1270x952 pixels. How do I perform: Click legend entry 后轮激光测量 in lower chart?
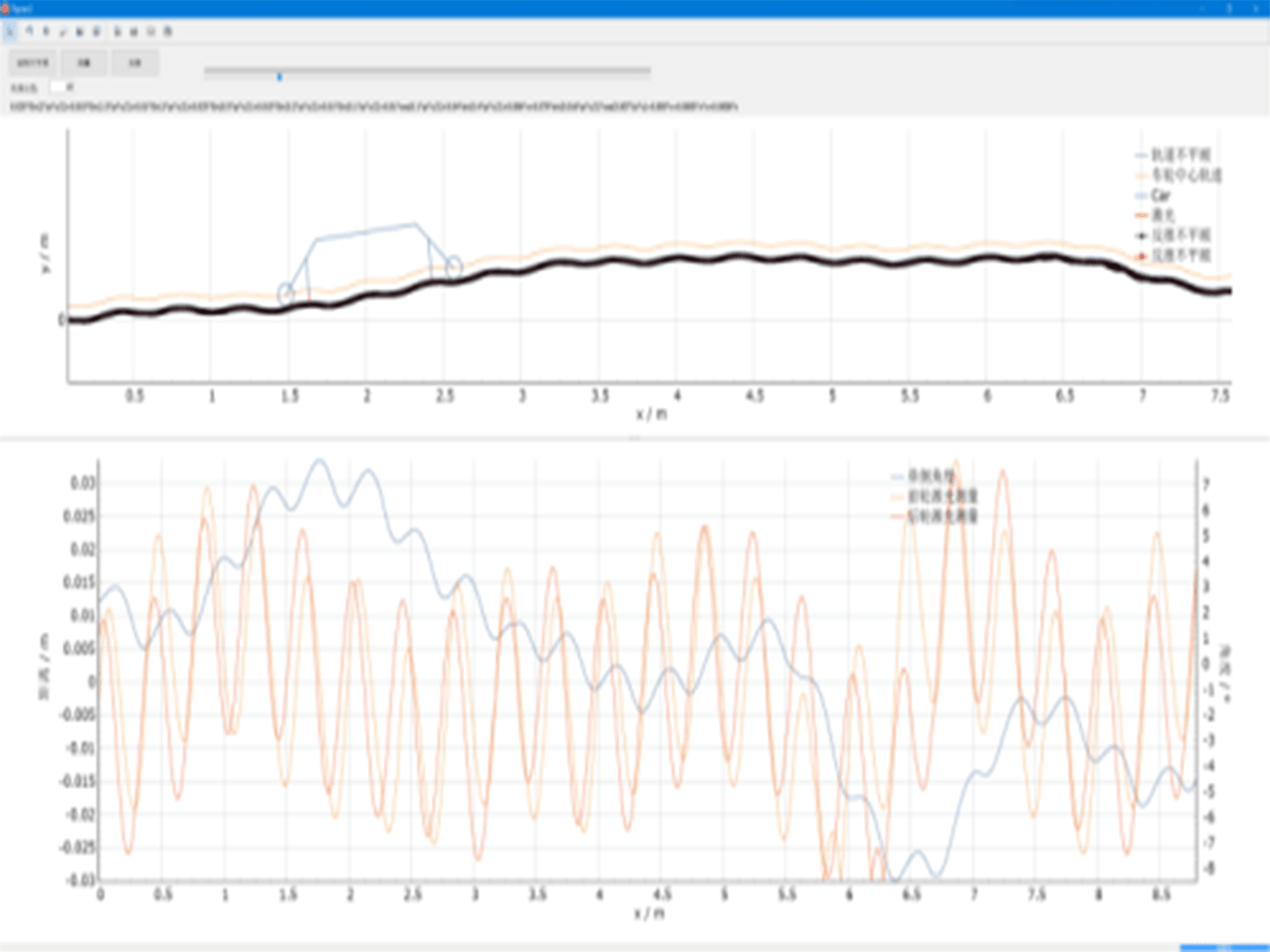934,516
